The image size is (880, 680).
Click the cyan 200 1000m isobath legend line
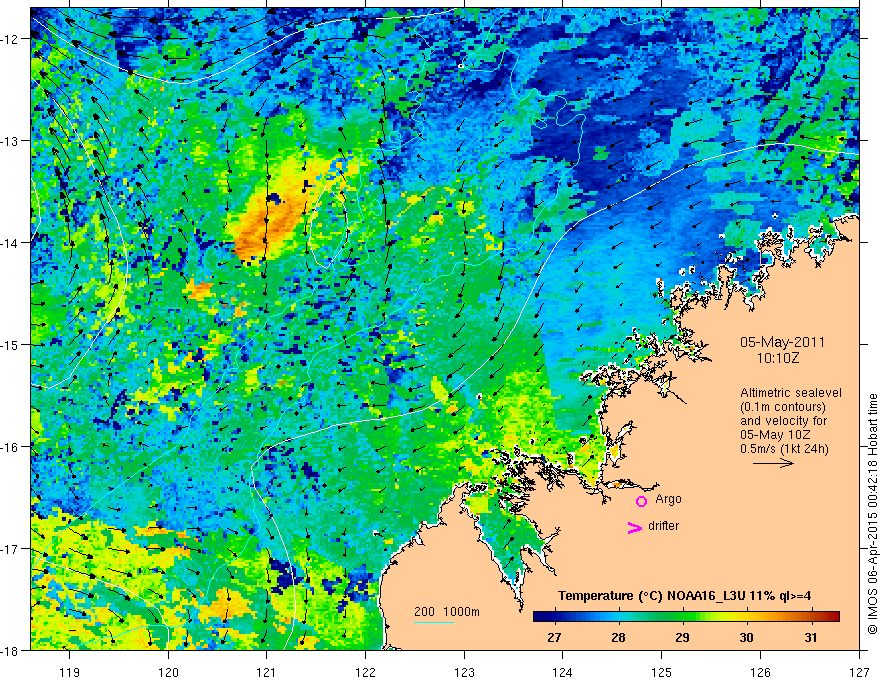pyautogui.click(x=434, y=622)
